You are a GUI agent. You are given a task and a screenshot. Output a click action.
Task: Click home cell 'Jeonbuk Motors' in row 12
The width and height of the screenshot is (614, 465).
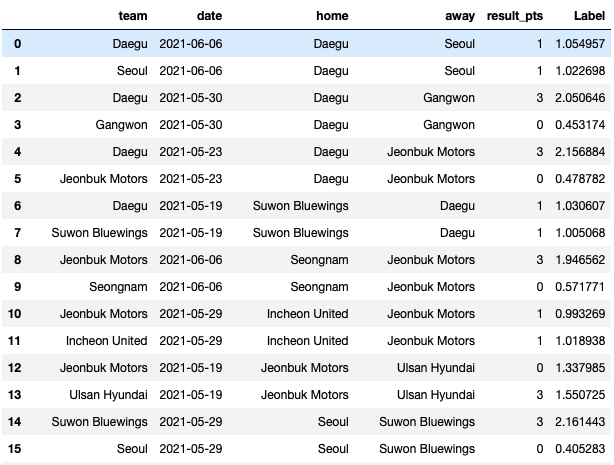coord(305,368)
